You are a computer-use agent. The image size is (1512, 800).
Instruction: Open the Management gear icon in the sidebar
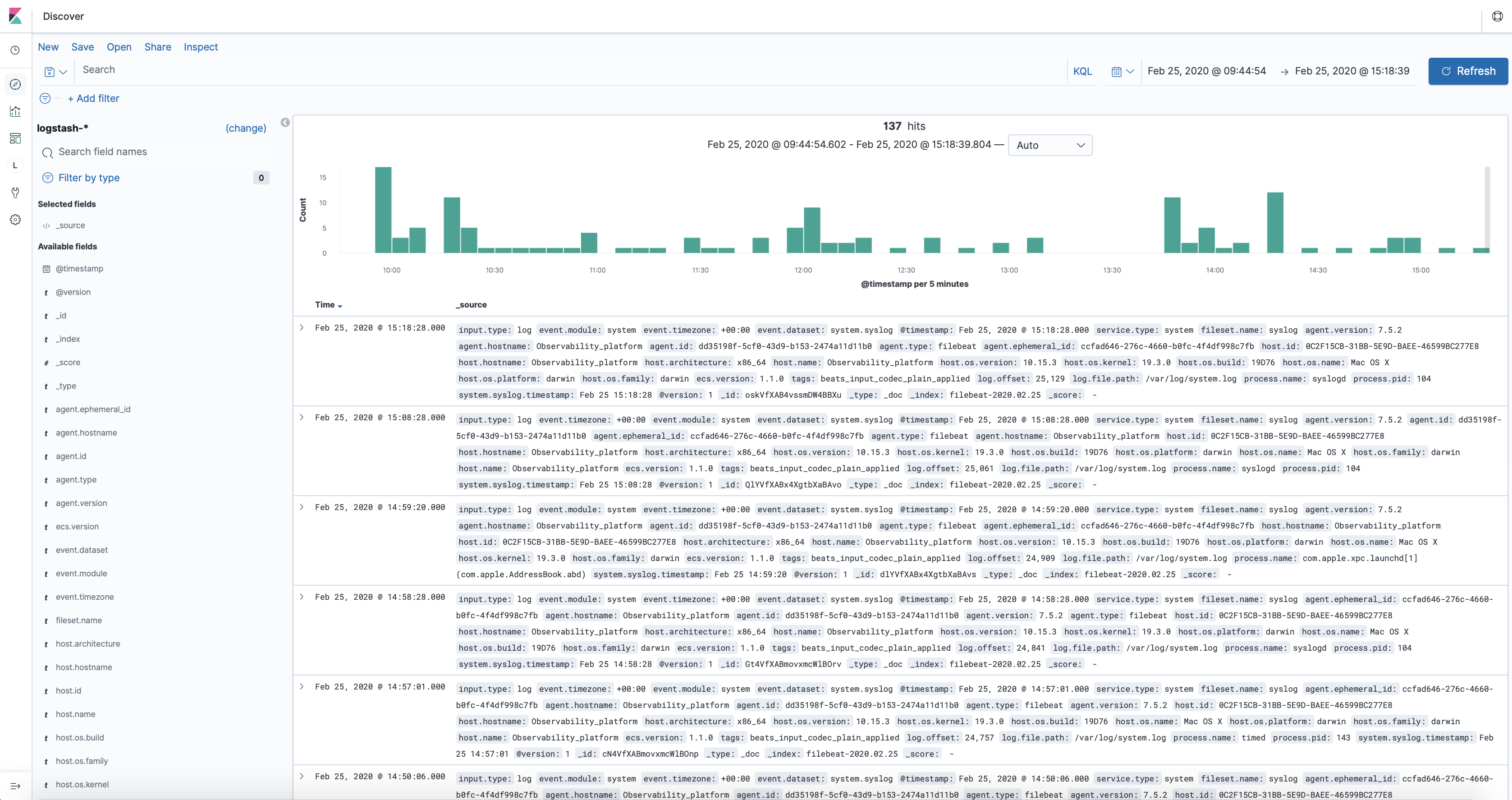(x=15, y=220)
